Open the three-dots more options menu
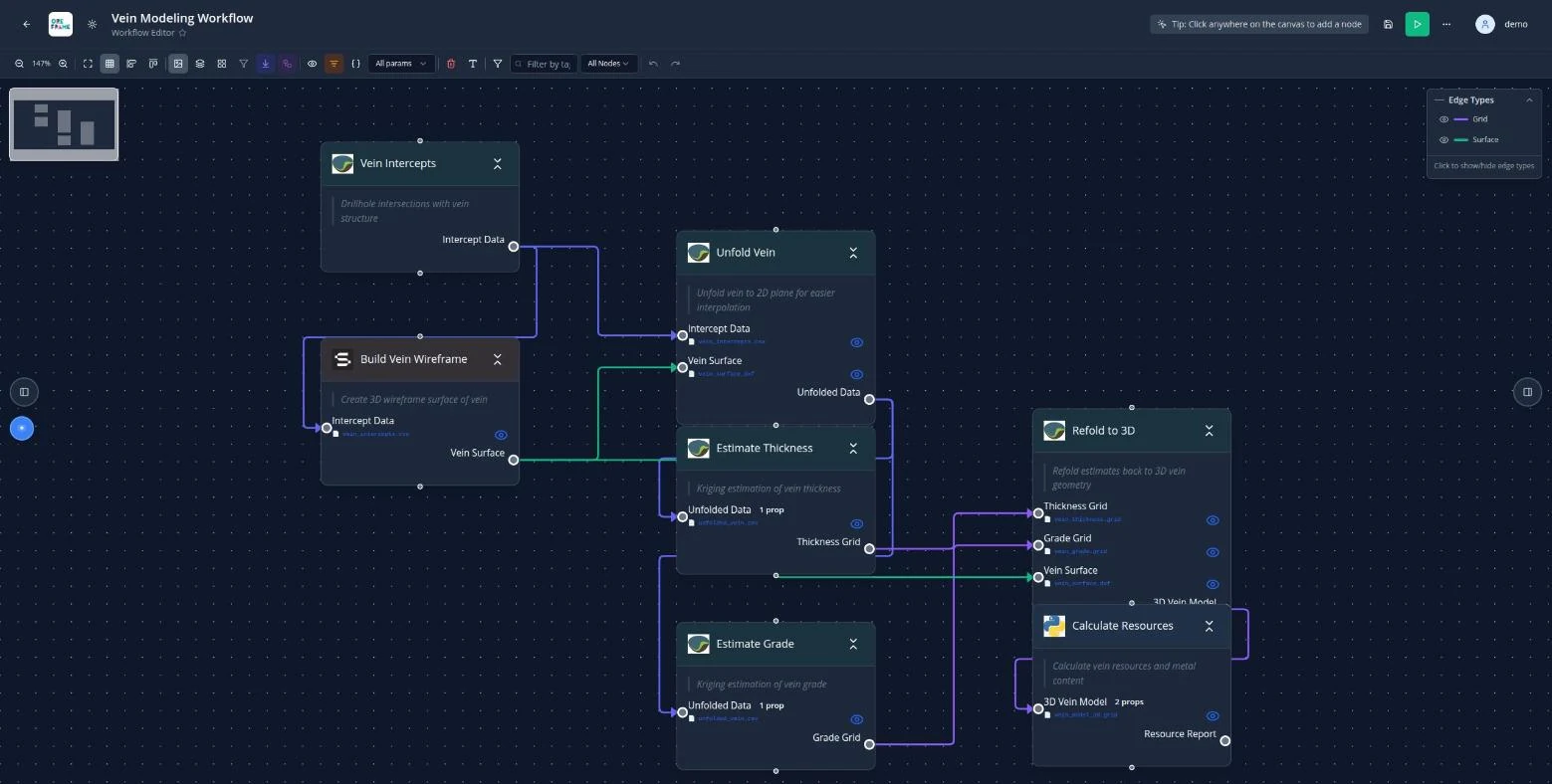 pyautogui.click(x=1446, y=24)
